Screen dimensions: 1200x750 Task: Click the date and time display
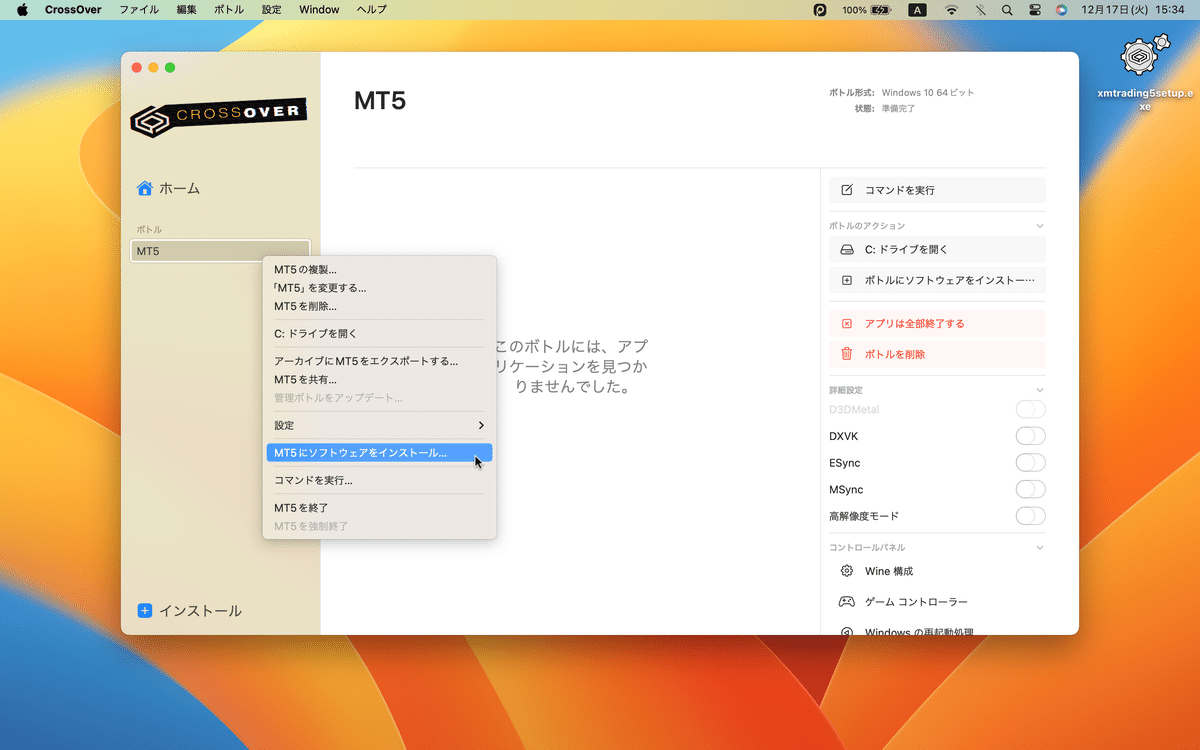point(1133,10)
